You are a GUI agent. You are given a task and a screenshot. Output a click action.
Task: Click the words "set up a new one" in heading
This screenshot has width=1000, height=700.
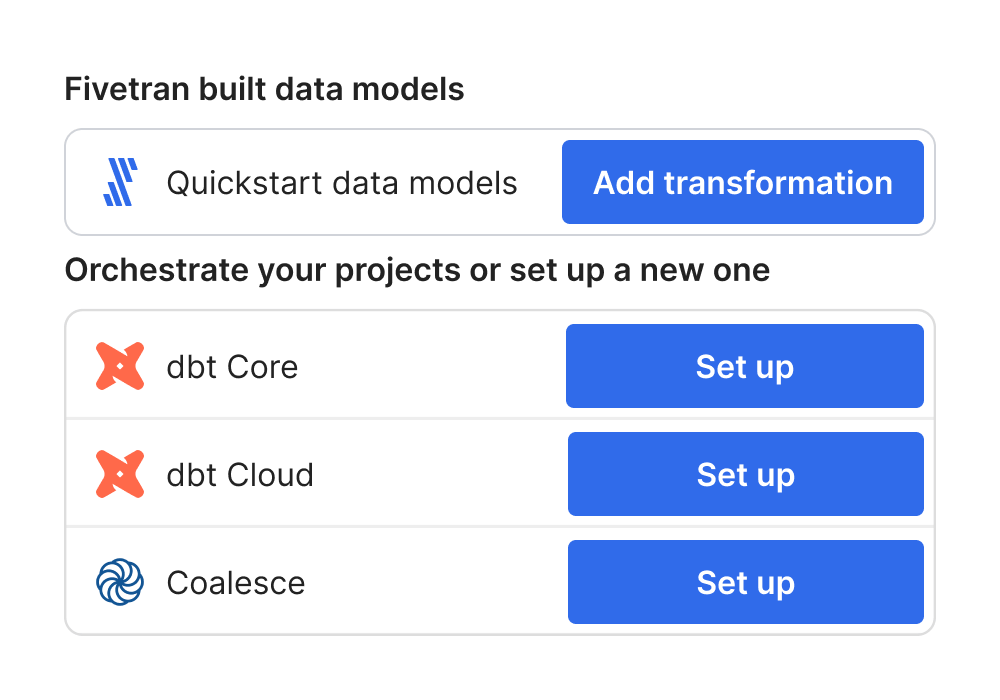click(640, 270)
